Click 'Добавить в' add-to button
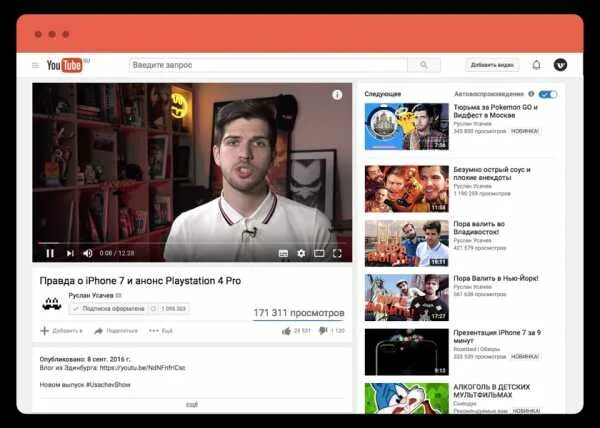Image resolution: width=600 pixels, height=428 pixels. [62, 331]
